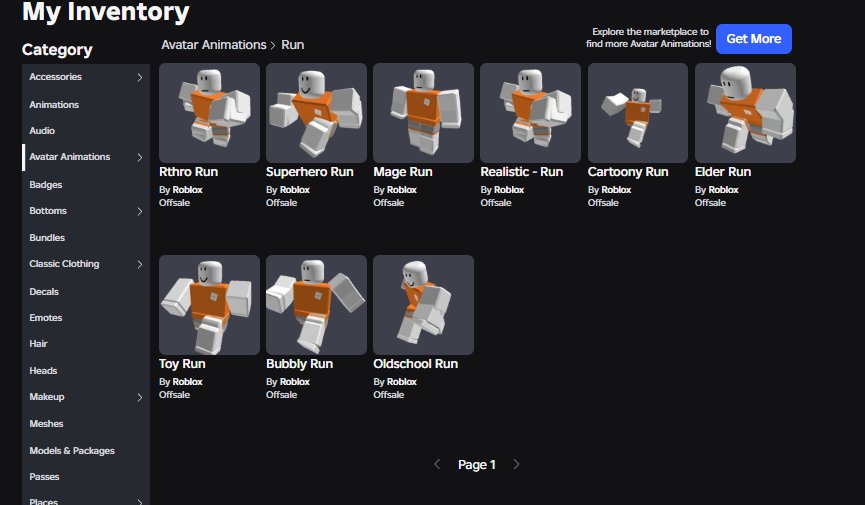
Task: Open the Bubbly Run animation thumbnail
Action: pyautogui.click(x=316, y=305)
